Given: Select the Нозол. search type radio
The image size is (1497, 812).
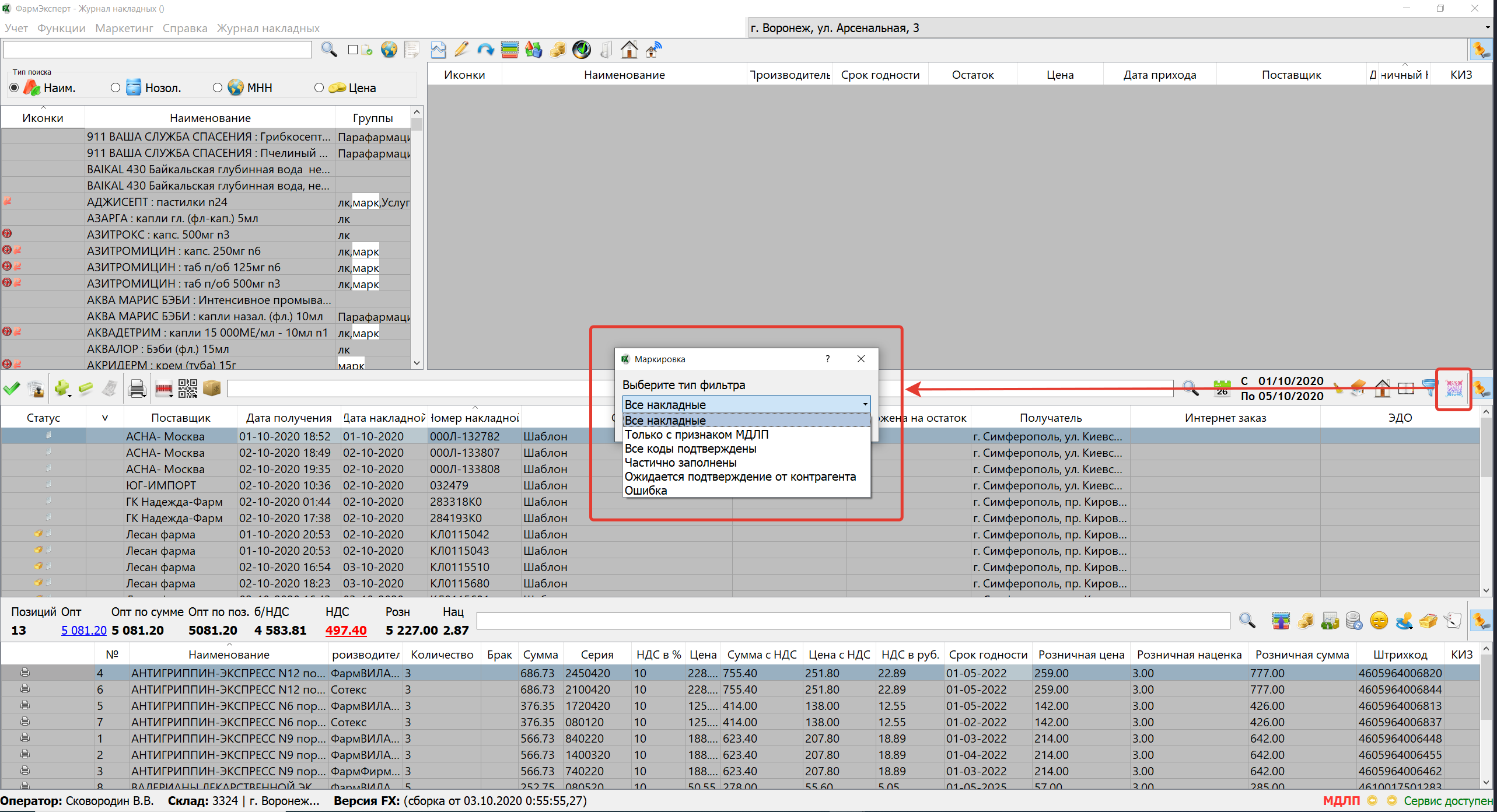Looking at the screenshot, I should pyautogui.click(x=116, y=87).
